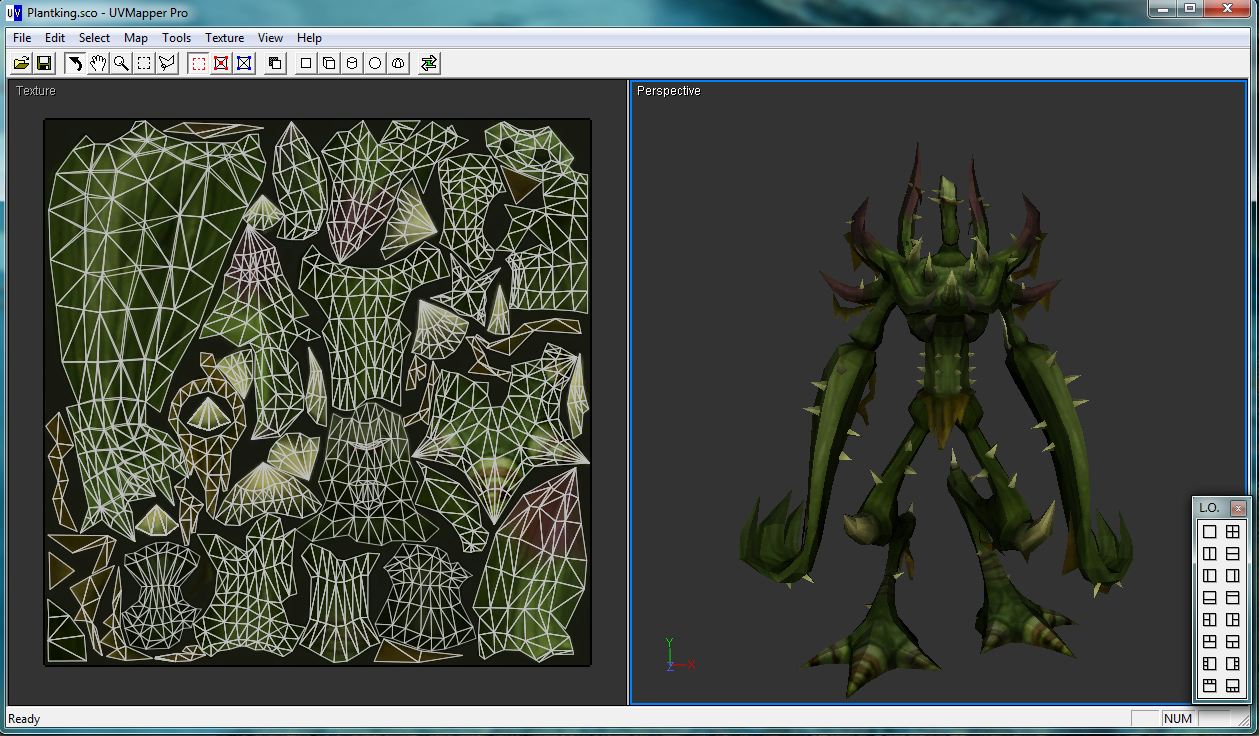Open the Map menu
Image resolution: width=1259 pixels, height=736 pixels.
pyautogui.click(x=135, y=37)
